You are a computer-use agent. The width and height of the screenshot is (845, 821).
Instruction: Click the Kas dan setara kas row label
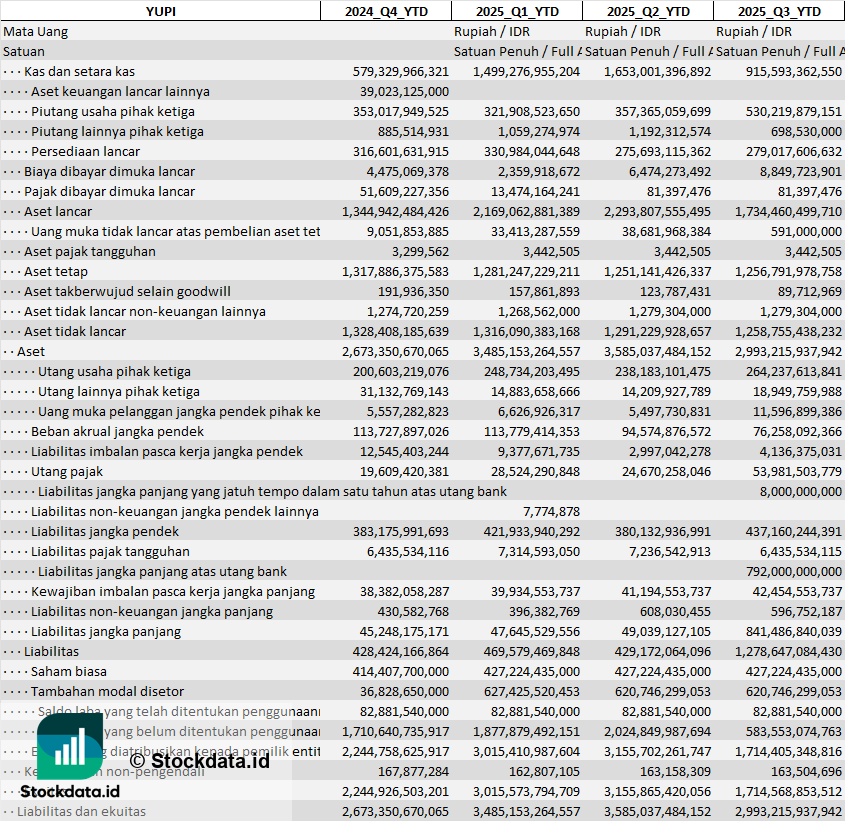(x=79, y=71)
